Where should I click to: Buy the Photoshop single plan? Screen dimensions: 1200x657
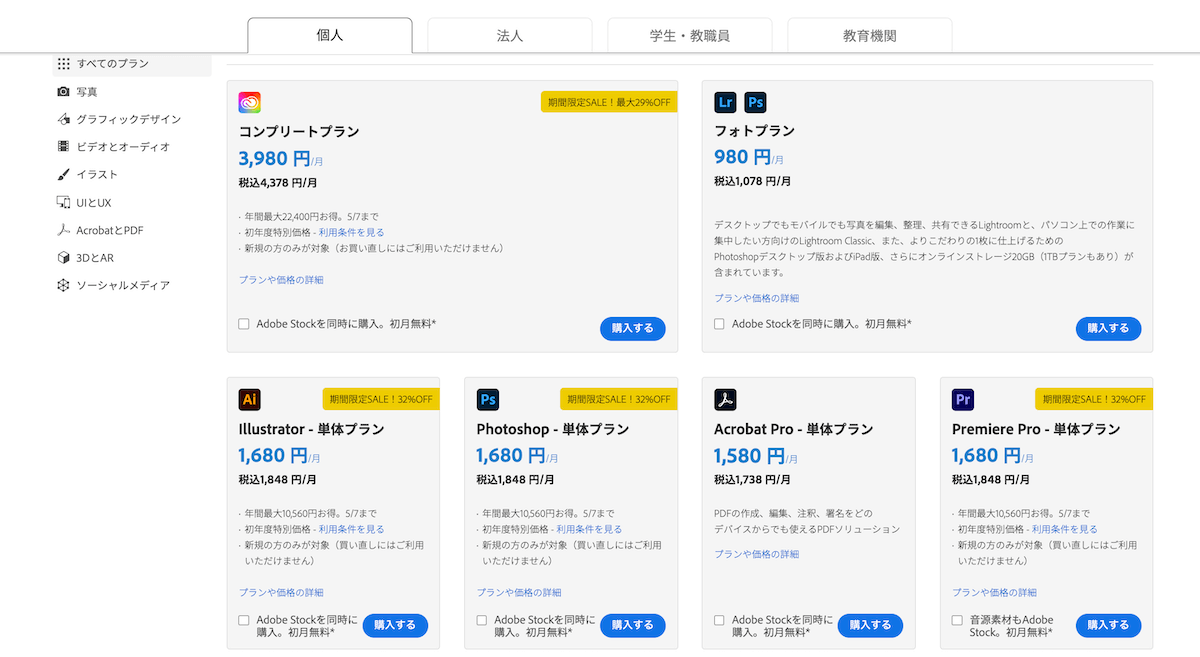click(633, 625)
